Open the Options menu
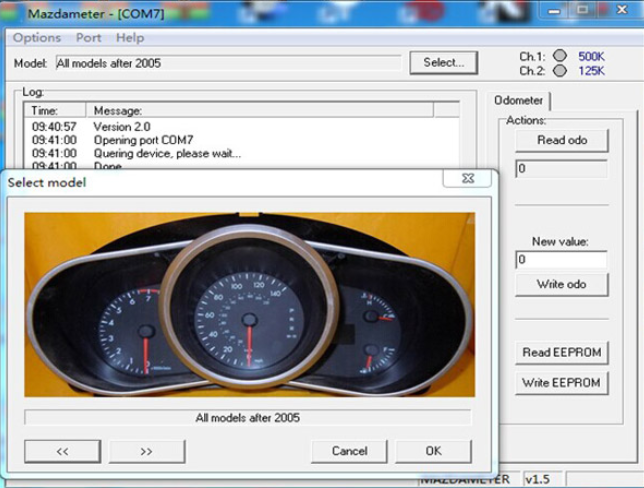 point(37,38)
